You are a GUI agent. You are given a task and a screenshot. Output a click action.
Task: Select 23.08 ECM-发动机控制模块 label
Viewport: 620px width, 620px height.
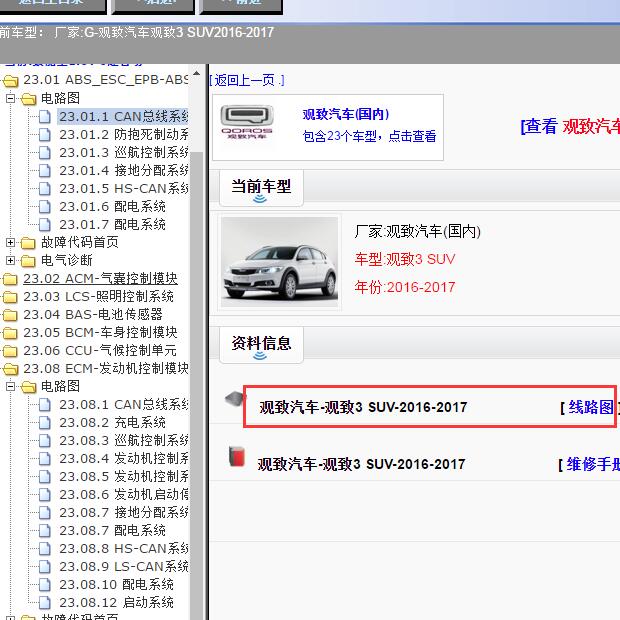click(106, 369)
